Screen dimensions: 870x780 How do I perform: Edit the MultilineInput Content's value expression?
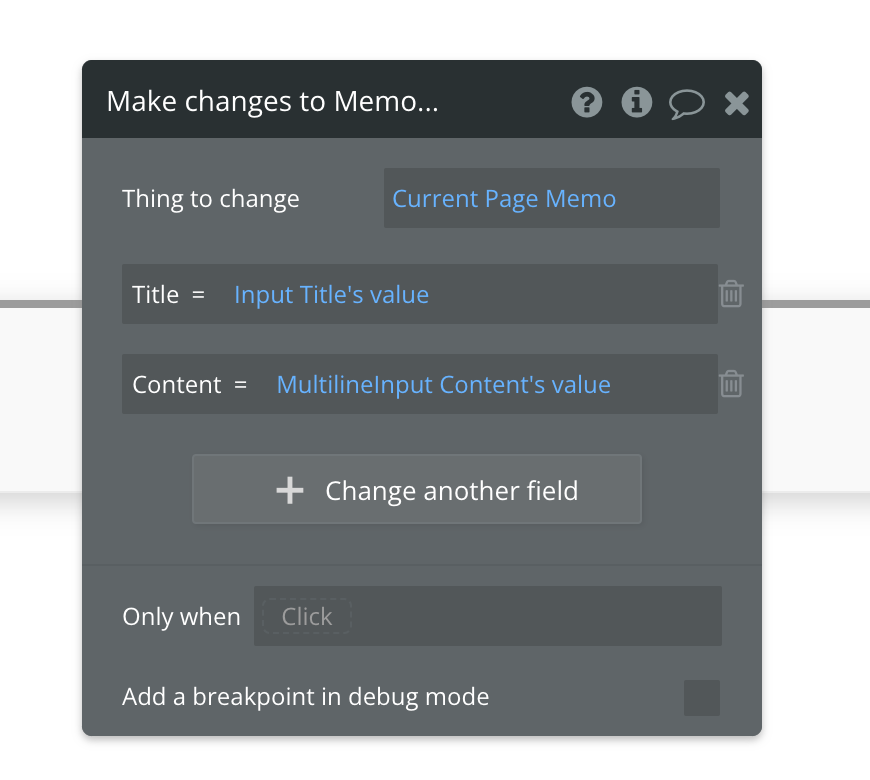click(443, 385)
